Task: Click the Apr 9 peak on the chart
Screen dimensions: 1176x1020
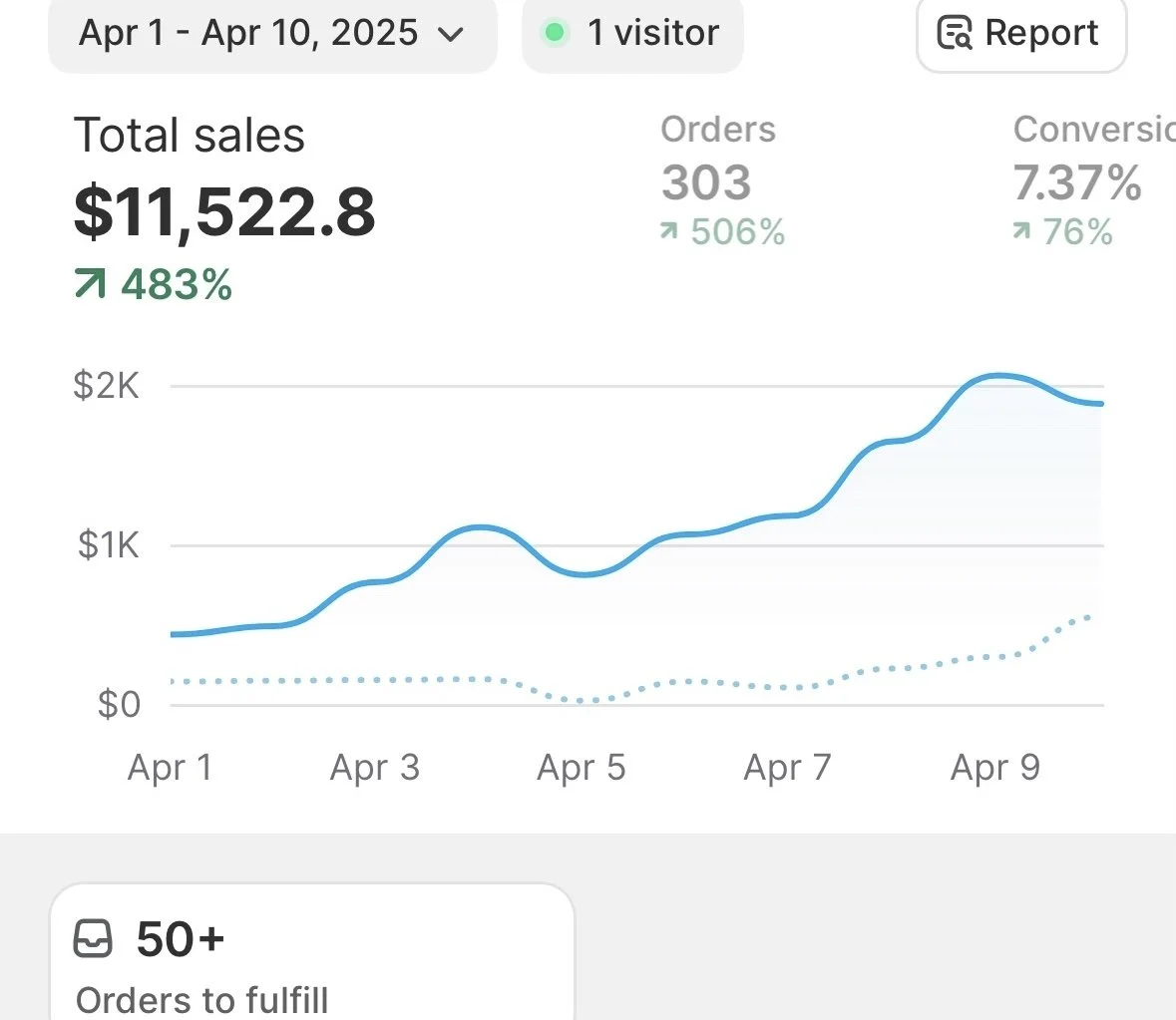Action: pyautogui.click(x=997, y=377)
